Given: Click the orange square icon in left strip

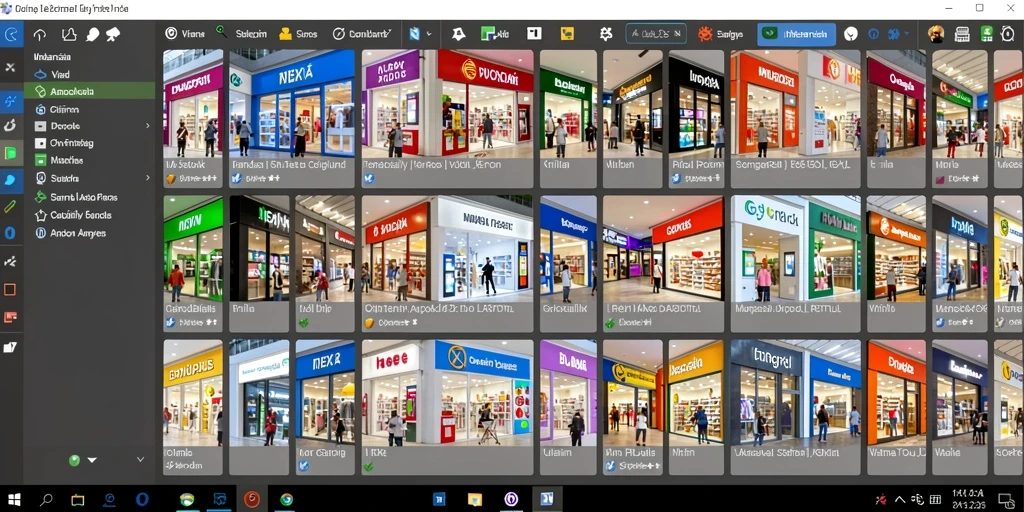Looking at the screenshot, I should [10, 289].
